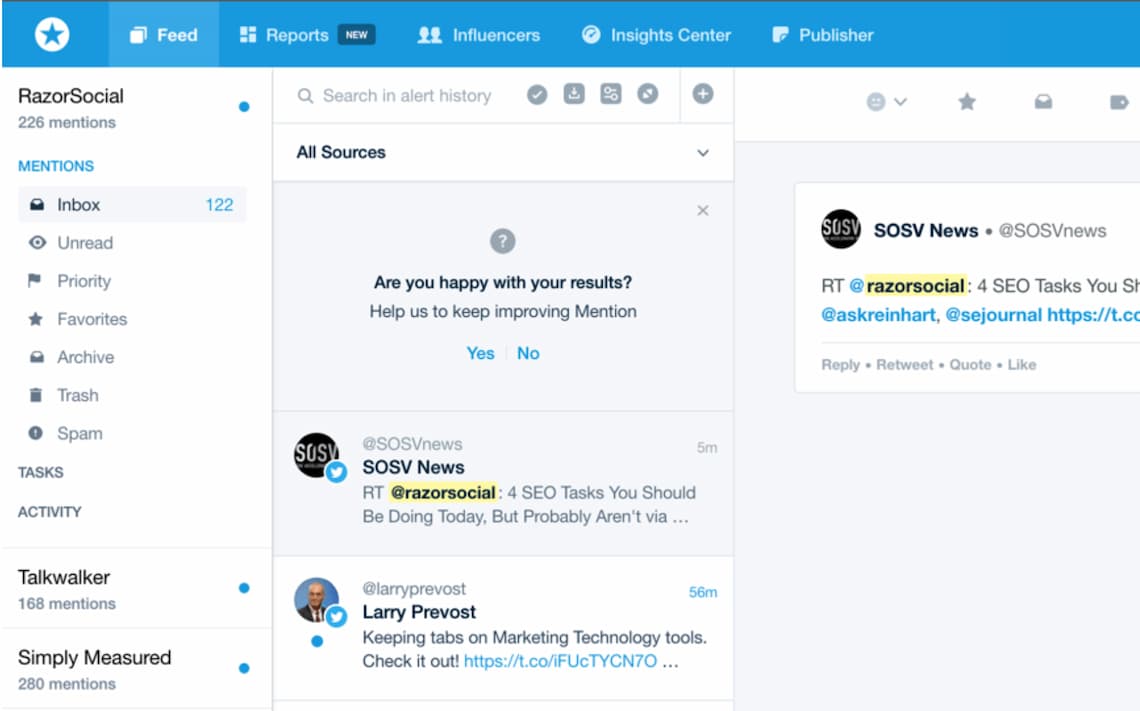Click the Mention star logo
The width and height of the screenshot is (1140, 711).
(x=52, y=35)
